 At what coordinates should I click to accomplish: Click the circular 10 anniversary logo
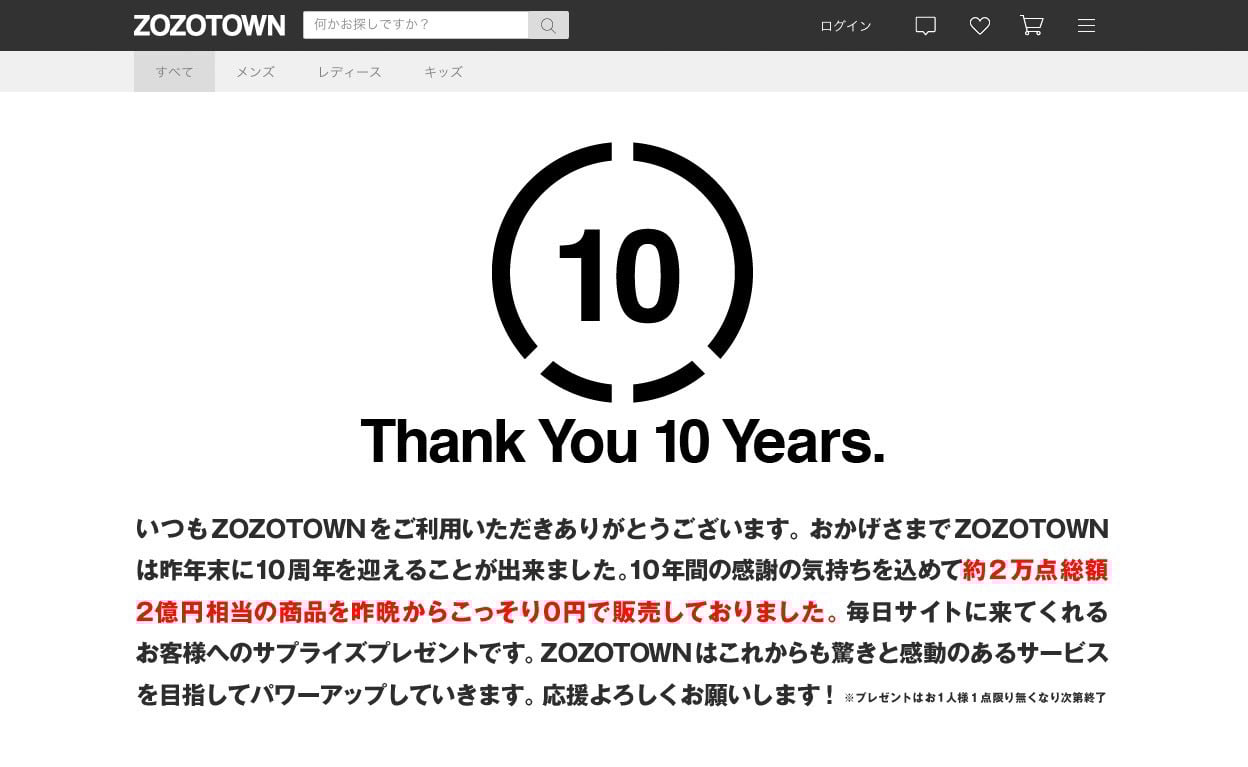pos(622,272)
